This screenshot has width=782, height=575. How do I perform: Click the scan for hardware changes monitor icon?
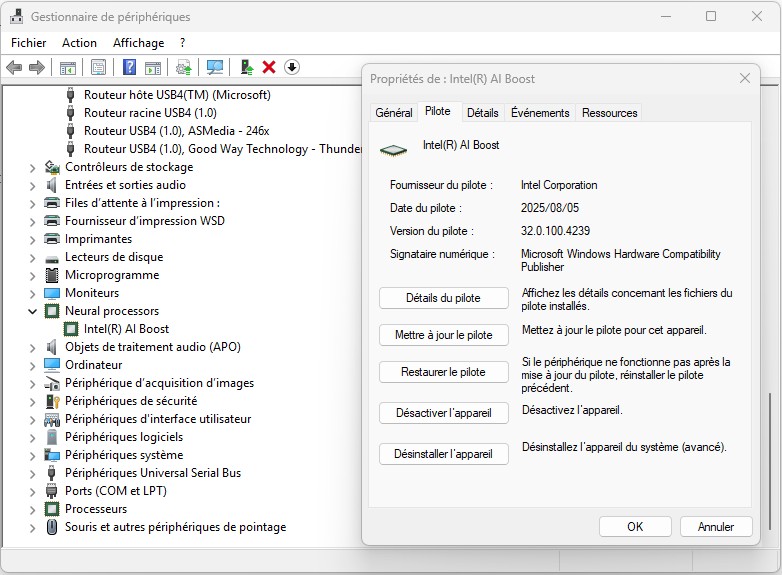[214, 67]
